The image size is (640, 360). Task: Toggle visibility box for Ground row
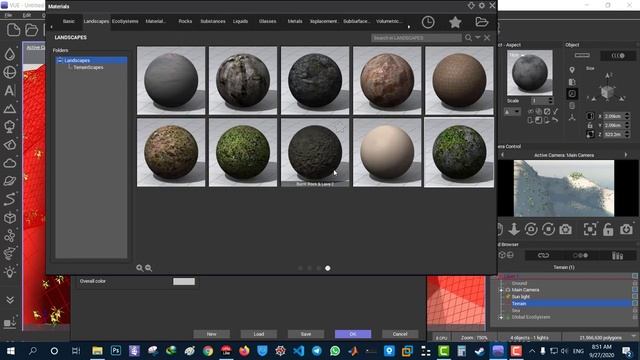tap(635, 283)
